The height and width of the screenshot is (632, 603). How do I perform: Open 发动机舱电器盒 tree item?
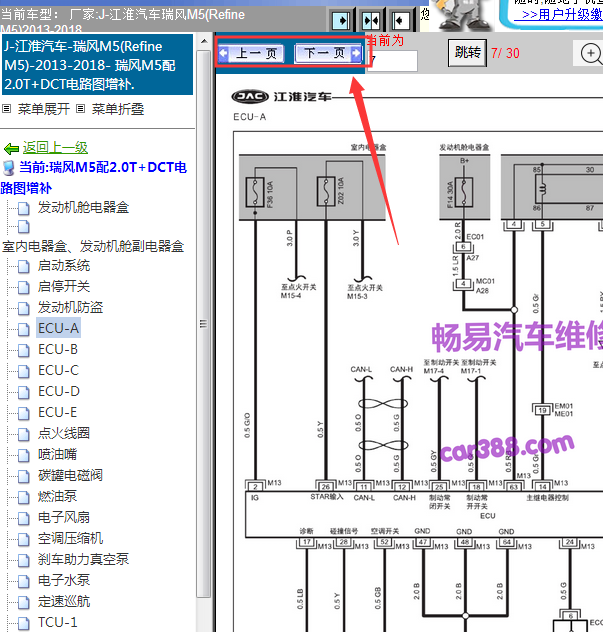coord(83,207)
